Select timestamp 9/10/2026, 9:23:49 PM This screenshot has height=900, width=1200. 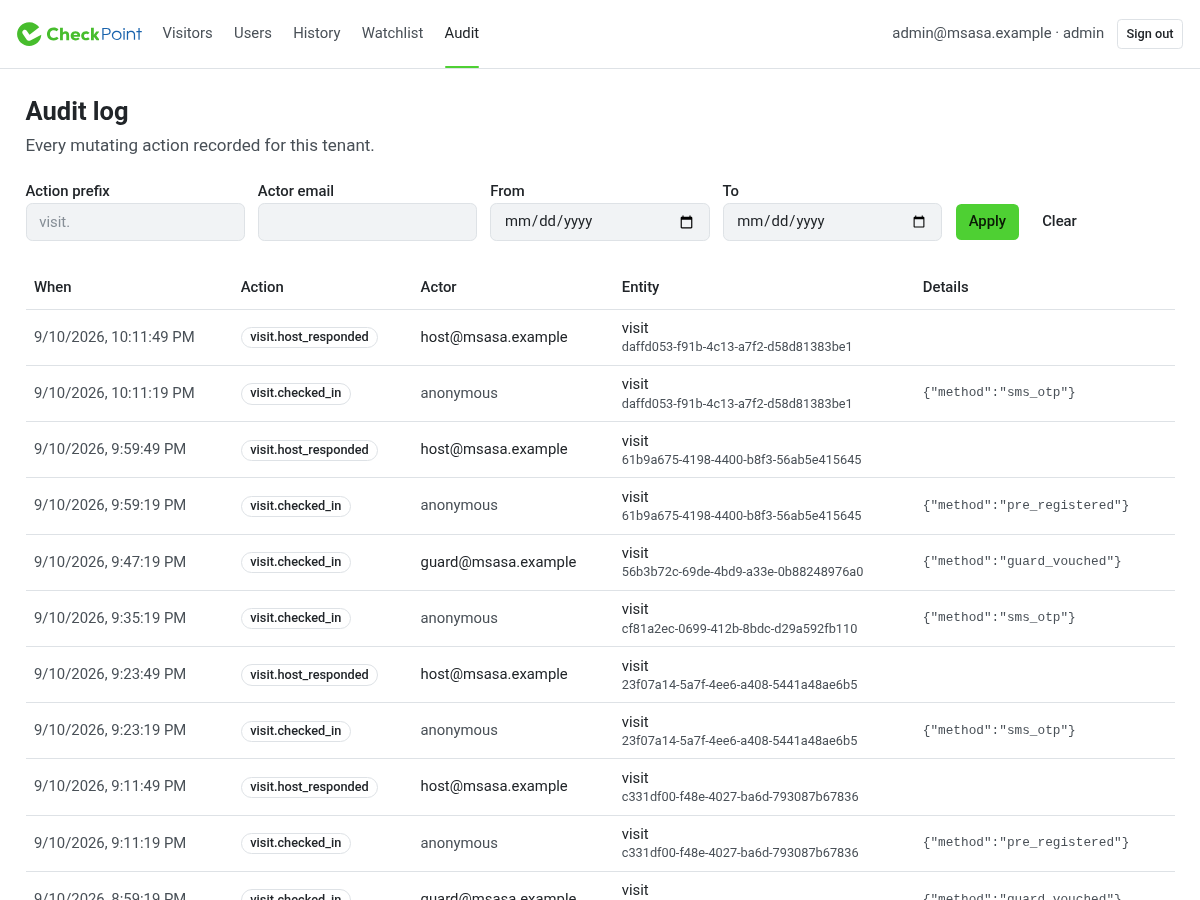pyautogui.click(x=110, y=674)
